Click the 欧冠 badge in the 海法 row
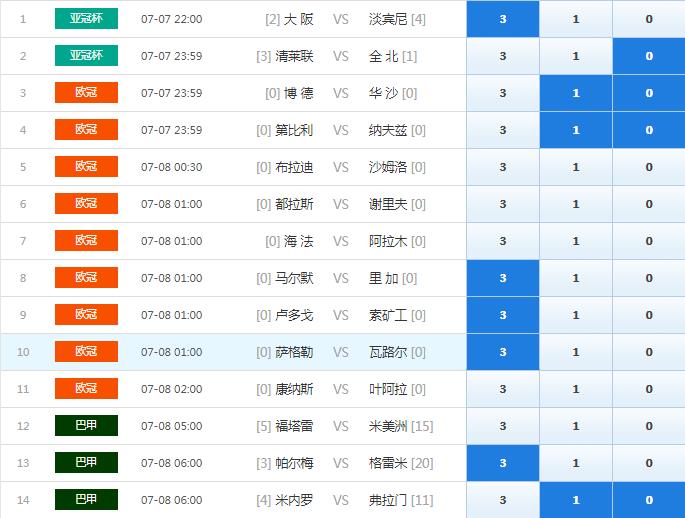The width and height of the screenshot is (685, 518). (86, 241)
